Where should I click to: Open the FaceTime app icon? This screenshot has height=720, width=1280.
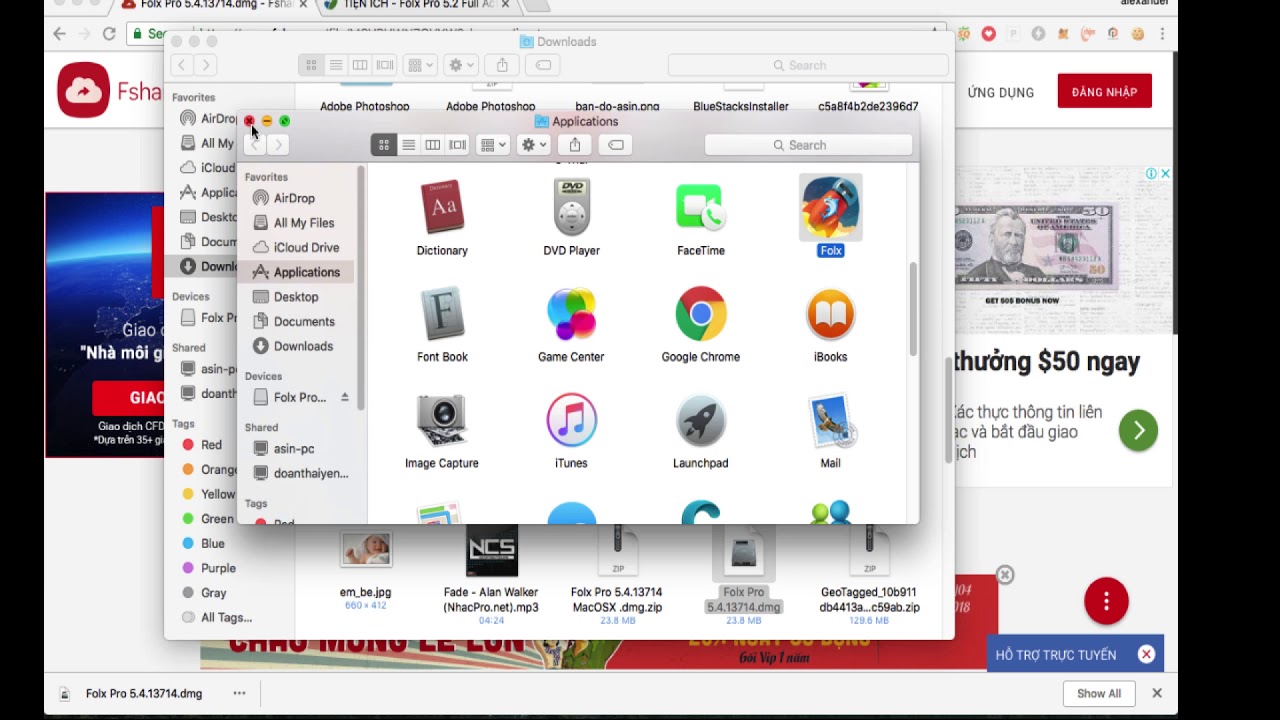tap(700, 208)
